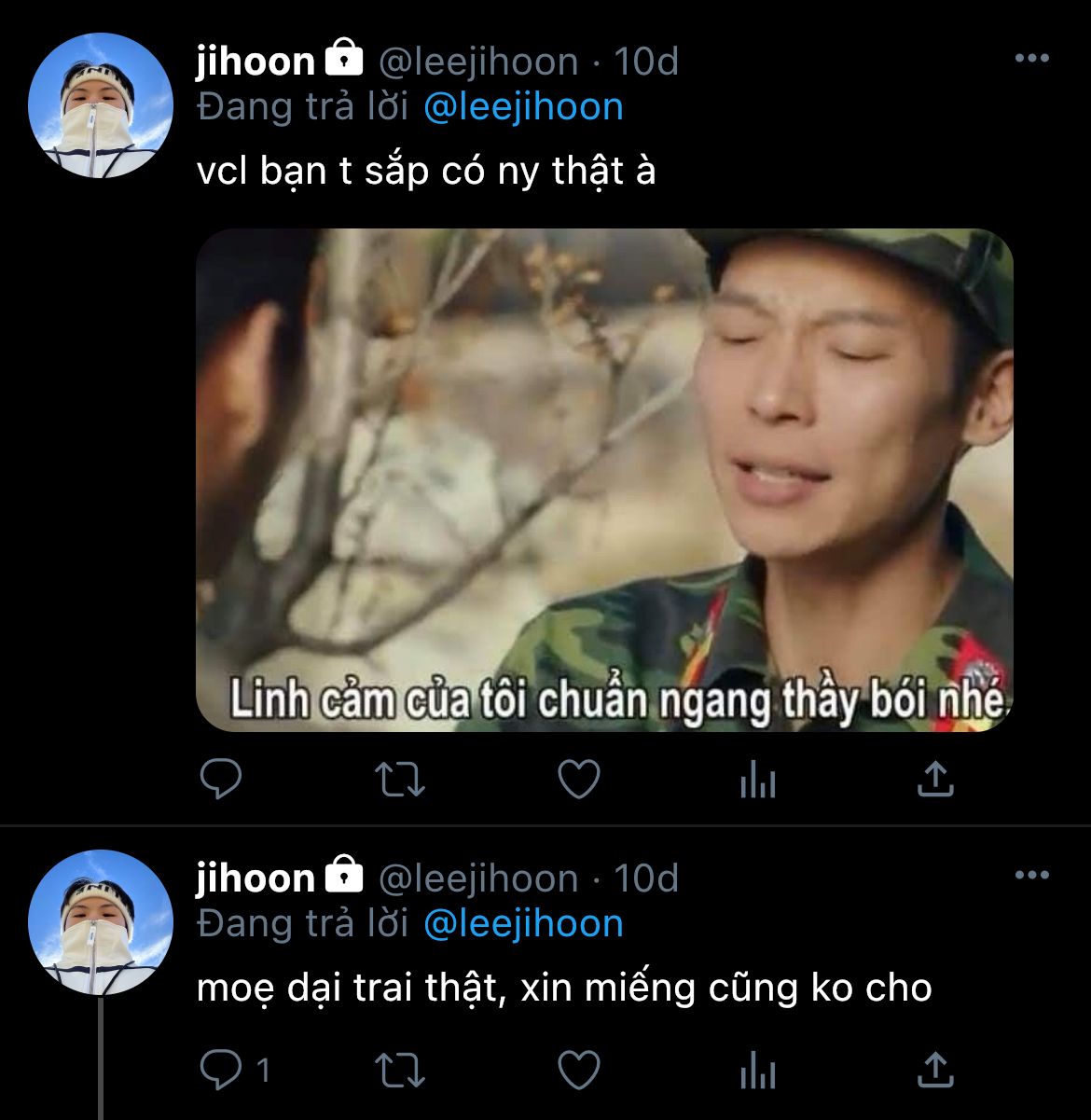Viewport: 1091px width, 1120px height.
Task: Open jihoon's profile picture on first tweet
Action: [101, 105]
